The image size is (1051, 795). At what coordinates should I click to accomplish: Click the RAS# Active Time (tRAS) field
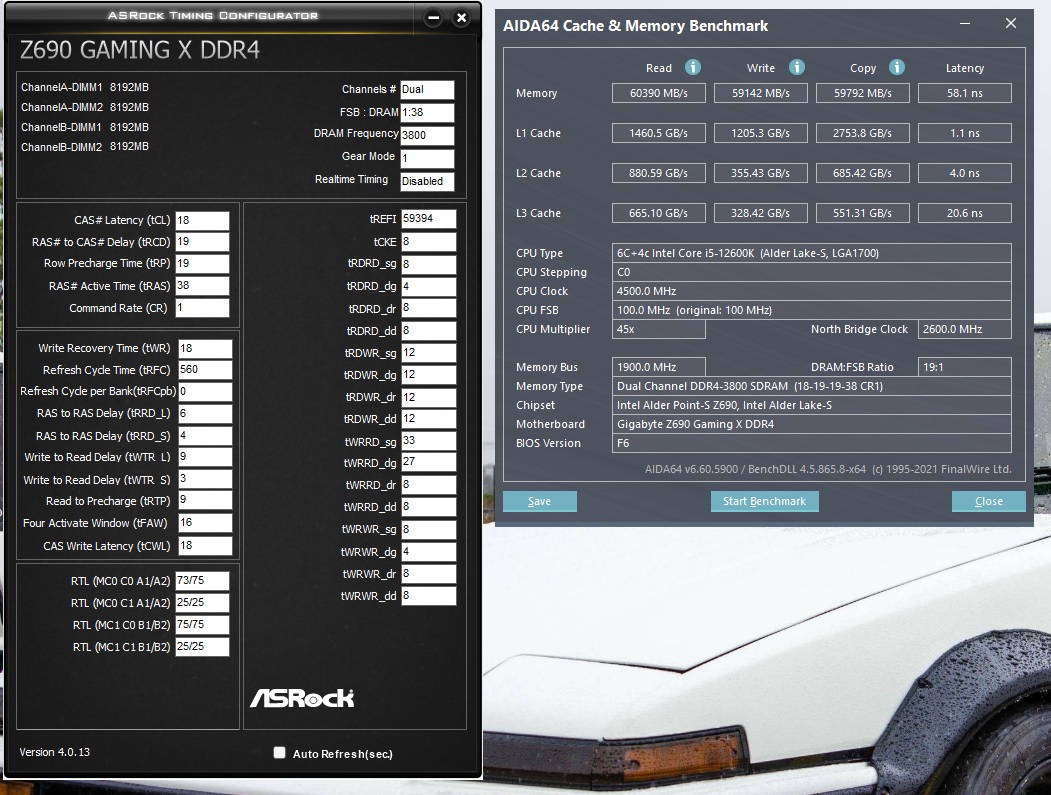pyautogui.click(x=202, y=286)
